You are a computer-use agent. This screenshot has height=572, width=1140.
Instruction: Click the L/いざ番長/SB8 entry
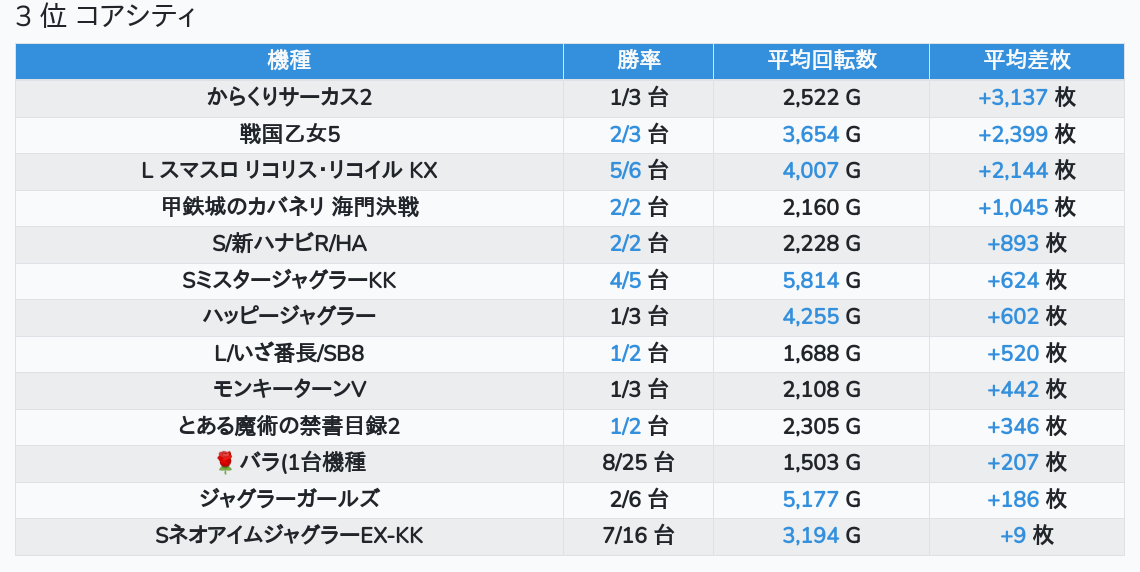[289, 353]
